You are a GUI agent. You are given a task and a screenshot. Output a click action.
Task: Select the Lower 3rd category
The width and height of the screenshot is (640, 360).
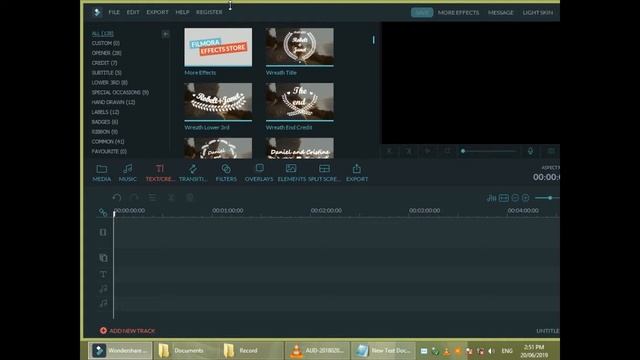coord(109,82)
